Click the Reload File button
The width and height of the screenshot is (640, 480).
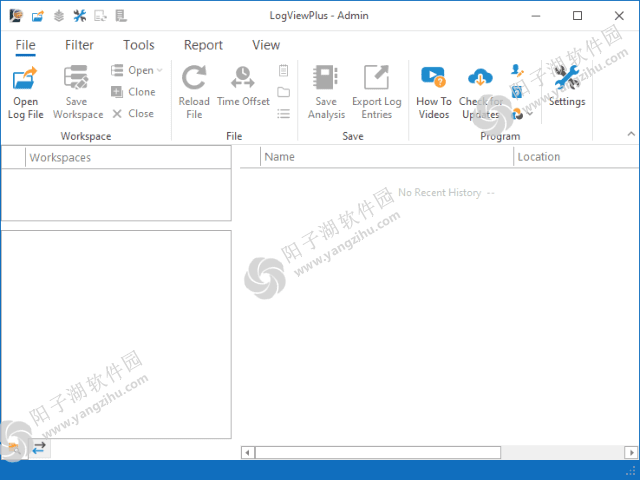tap(194, 93)
